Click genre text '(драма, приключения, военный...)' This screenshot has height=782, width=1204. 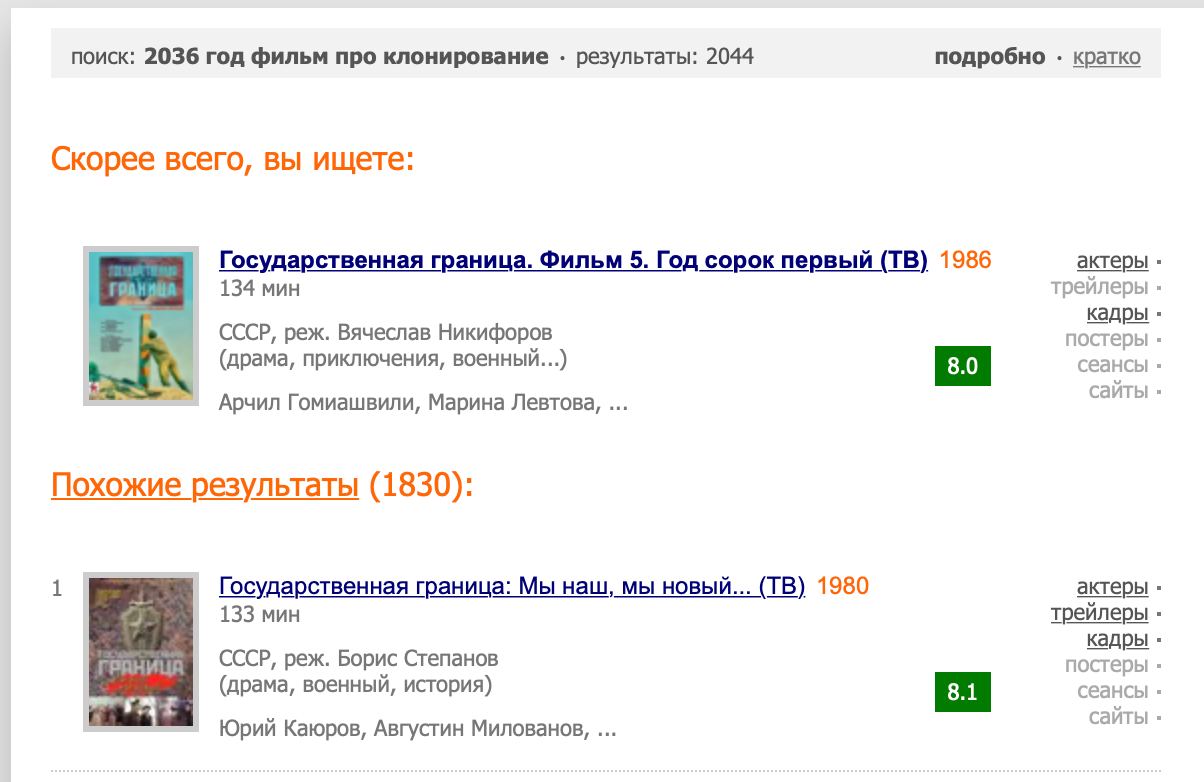[393, 359]
